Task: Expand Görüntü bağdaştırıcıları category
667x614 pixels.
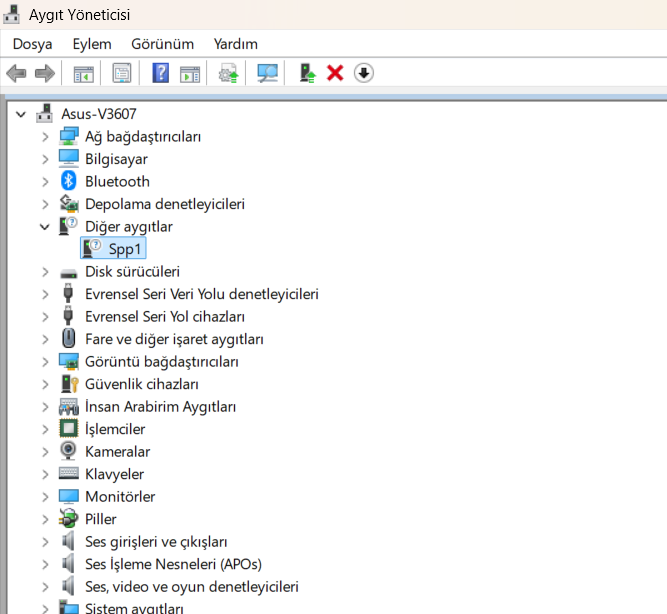Action: [x=45, y=362]
